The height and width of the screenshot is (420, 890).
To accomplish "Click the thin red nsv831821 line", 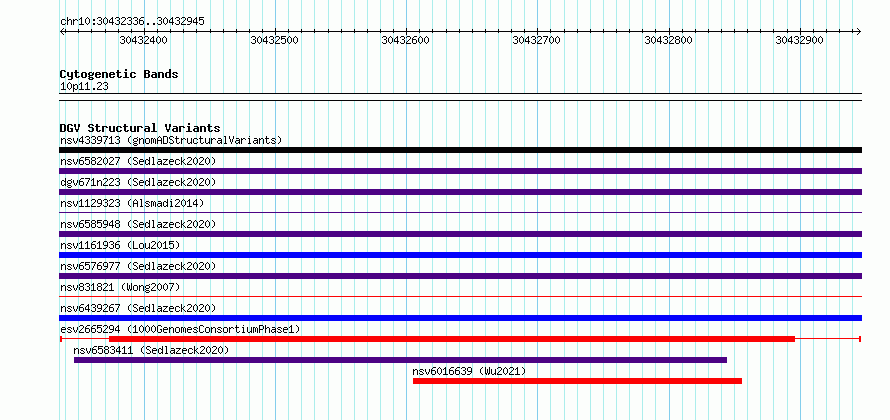I will [x=460, y=296].
